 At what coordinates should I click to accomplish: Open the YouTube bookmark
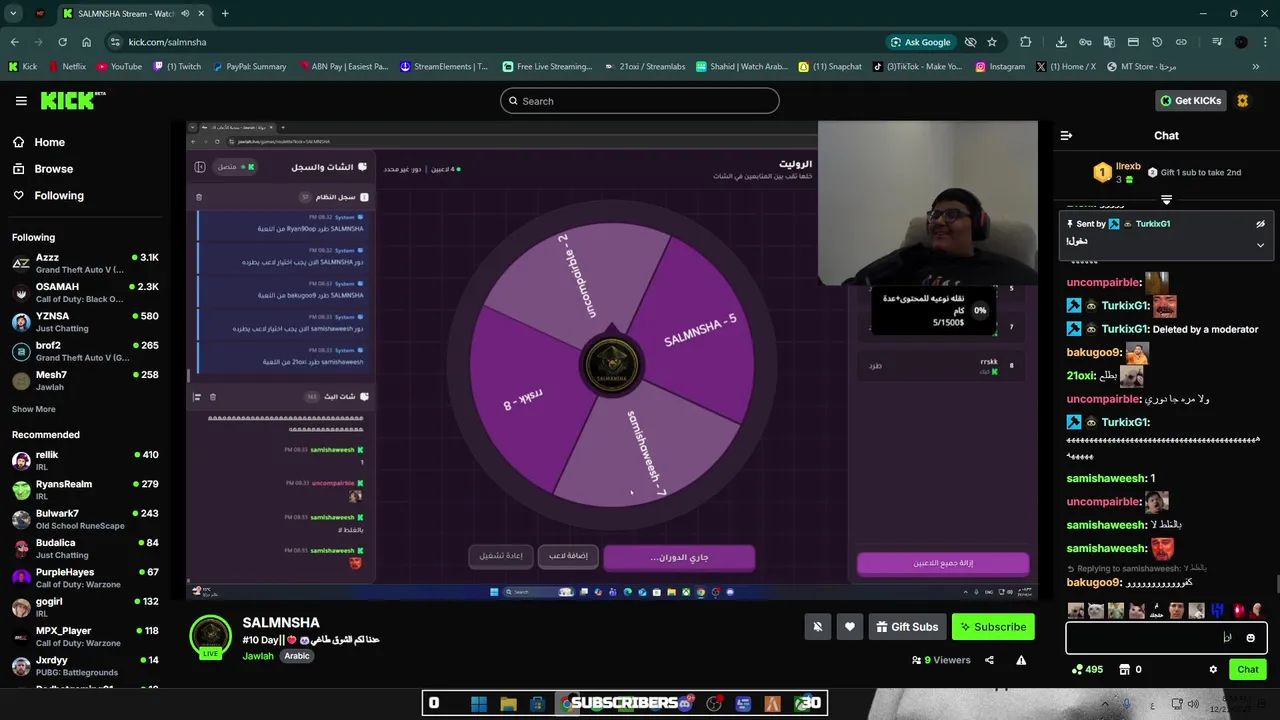coord(119,67)
